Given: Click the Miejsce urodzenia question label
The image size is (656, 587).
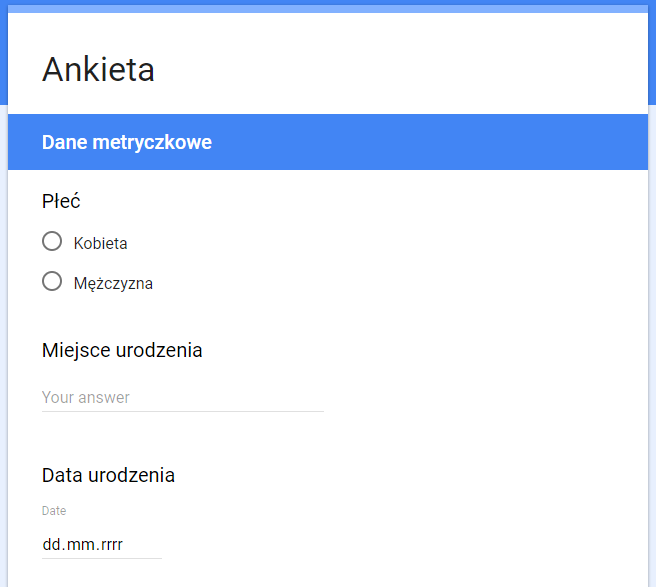Looking at the screenshot, I should pos(122,350).
